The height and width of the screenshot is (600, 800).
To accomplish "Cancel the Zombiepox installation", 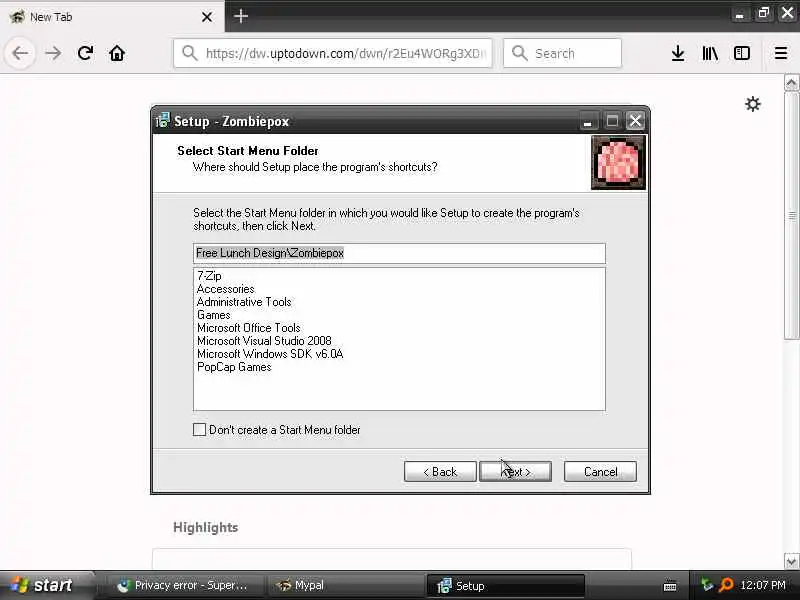I will coord(600,472).
